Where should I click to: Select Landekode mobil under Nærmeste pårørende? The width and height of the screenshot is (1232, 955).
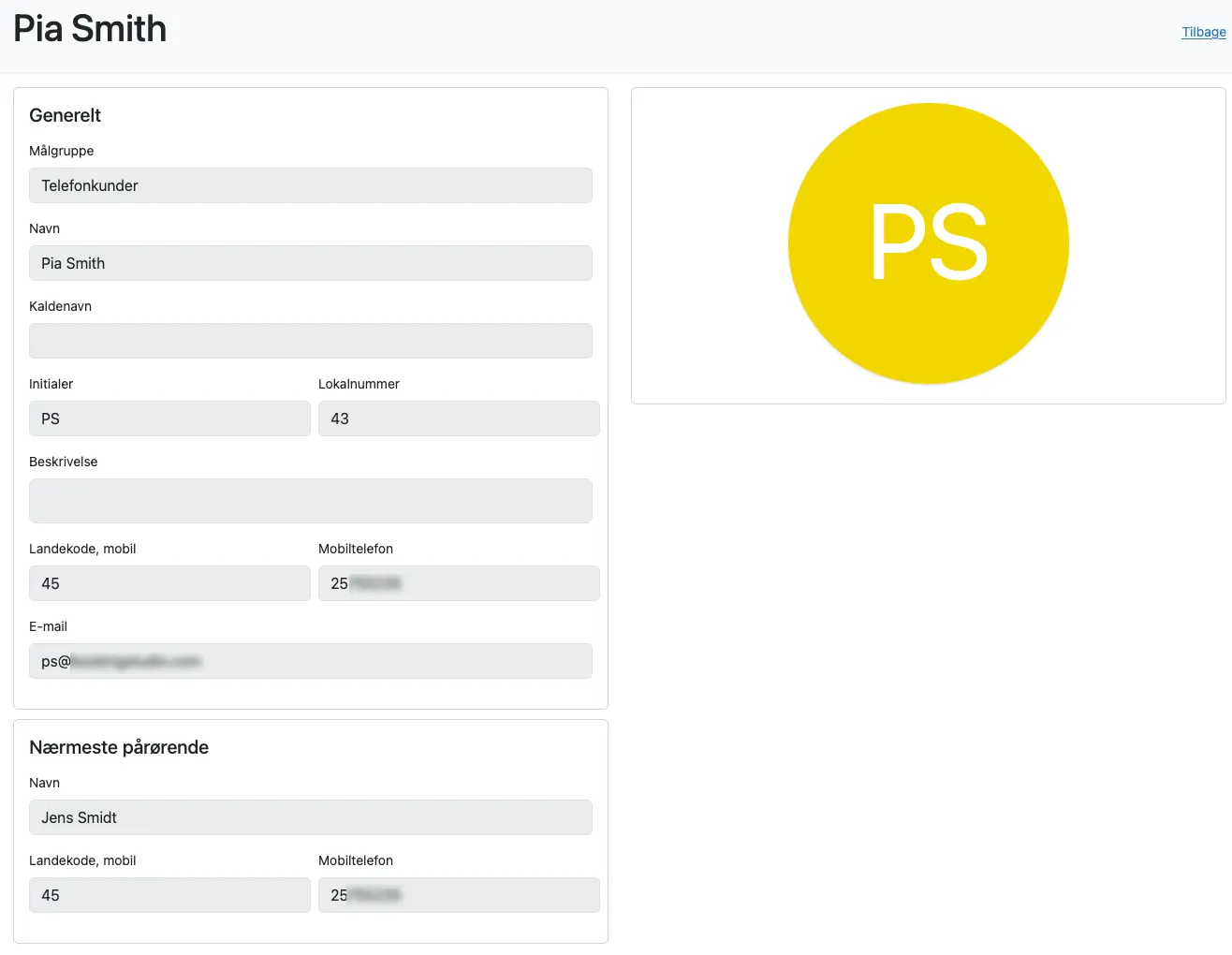coord(169,895)
